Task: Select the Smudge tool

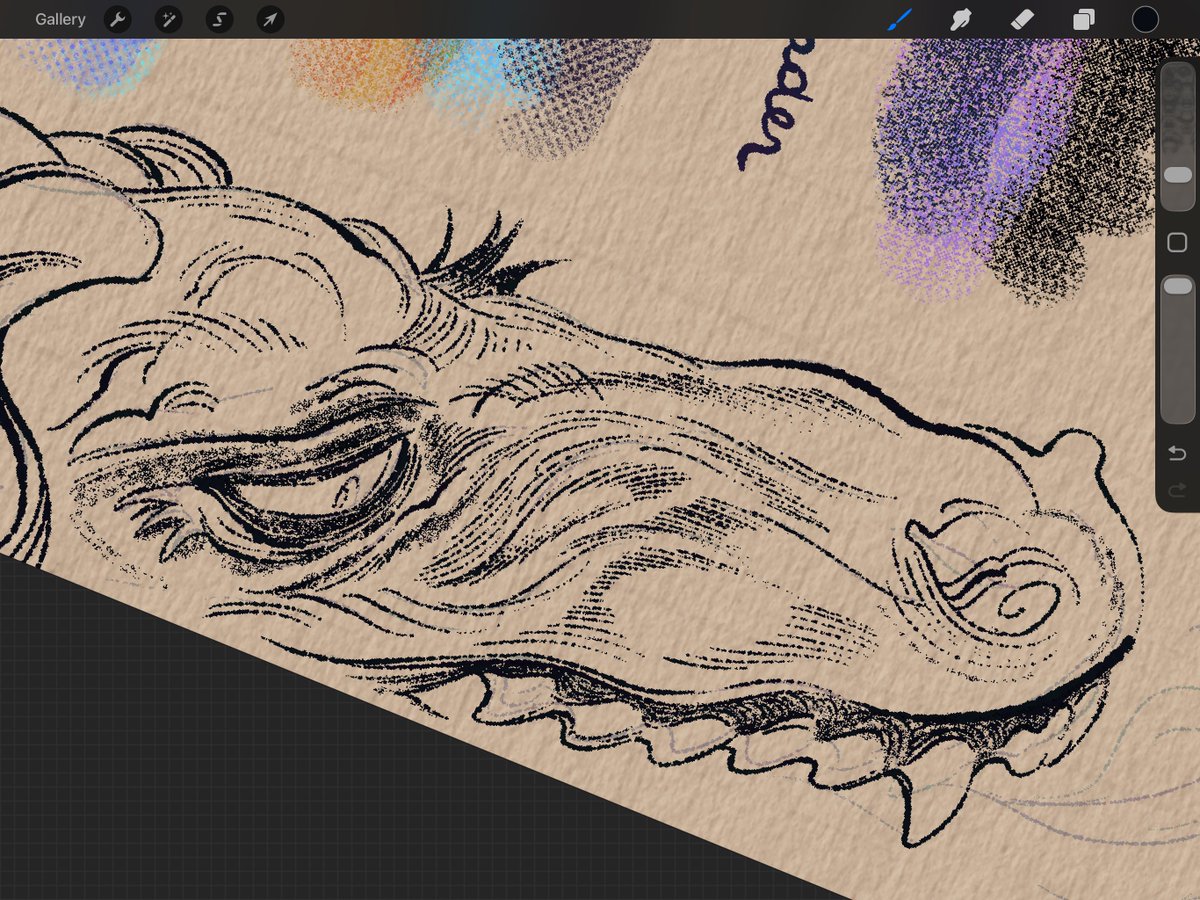Action: pos(961,19)
